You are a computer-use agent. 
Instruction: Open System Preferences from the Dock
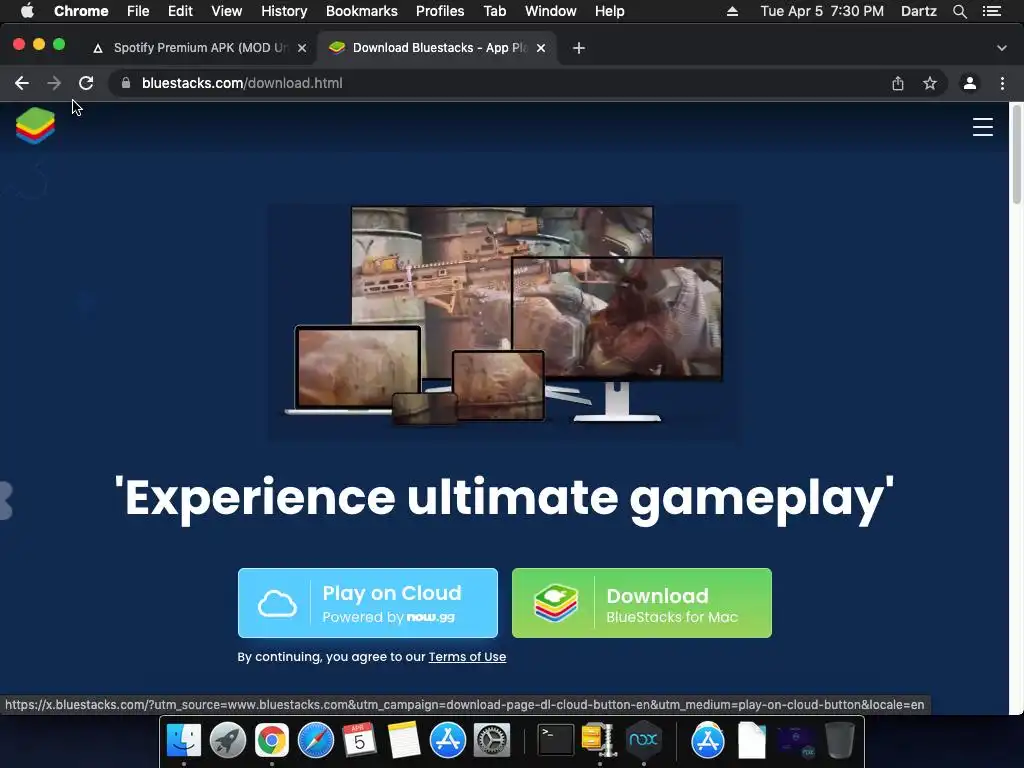click(492, 740)
